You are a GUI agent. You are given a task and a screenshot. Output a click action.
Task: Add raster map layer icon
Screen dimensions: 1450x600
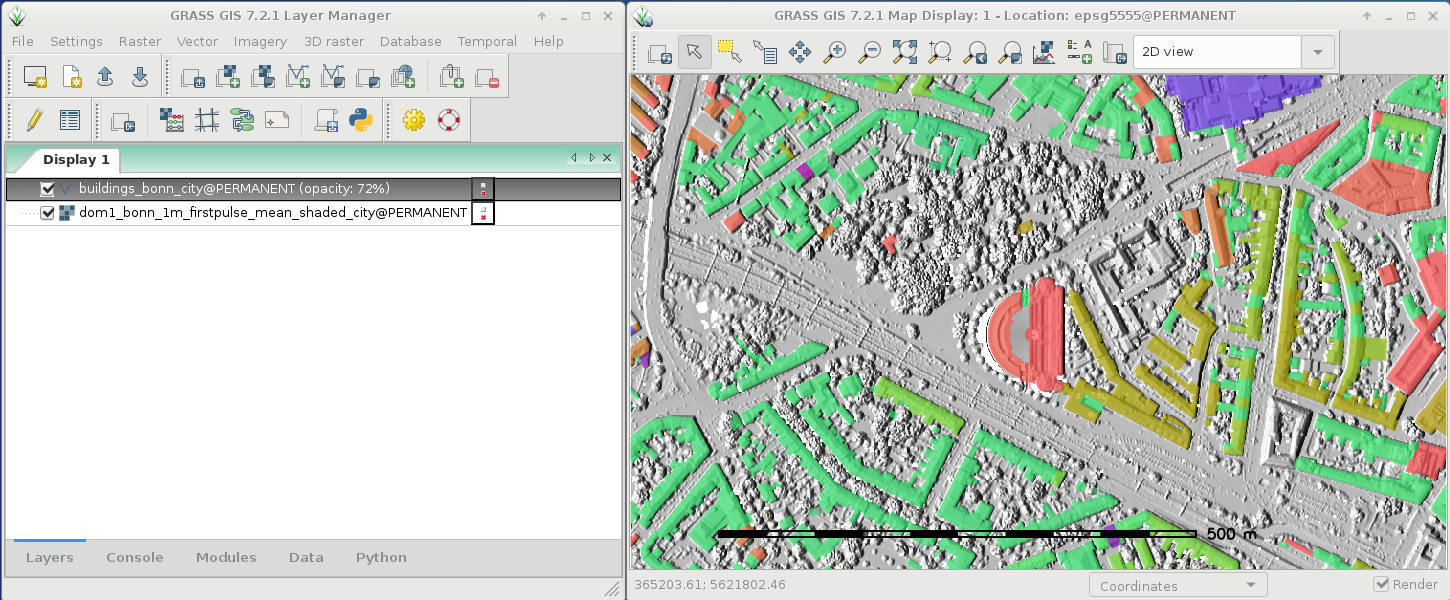pyautogui.click(x=228, y=77)
